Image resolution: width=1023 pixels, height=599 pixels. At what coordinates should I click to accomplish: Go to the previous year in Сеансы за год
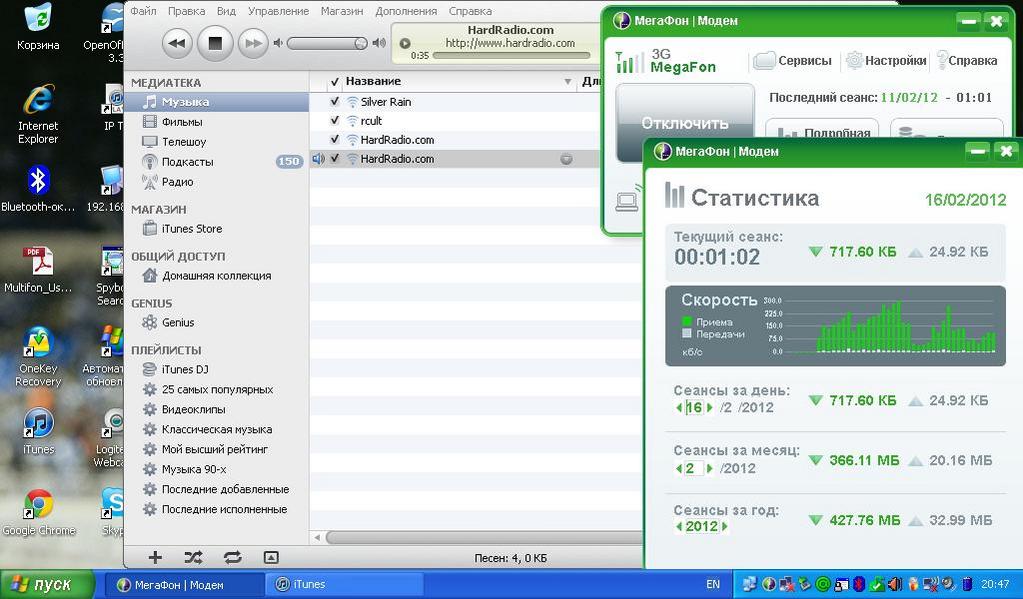679,527
